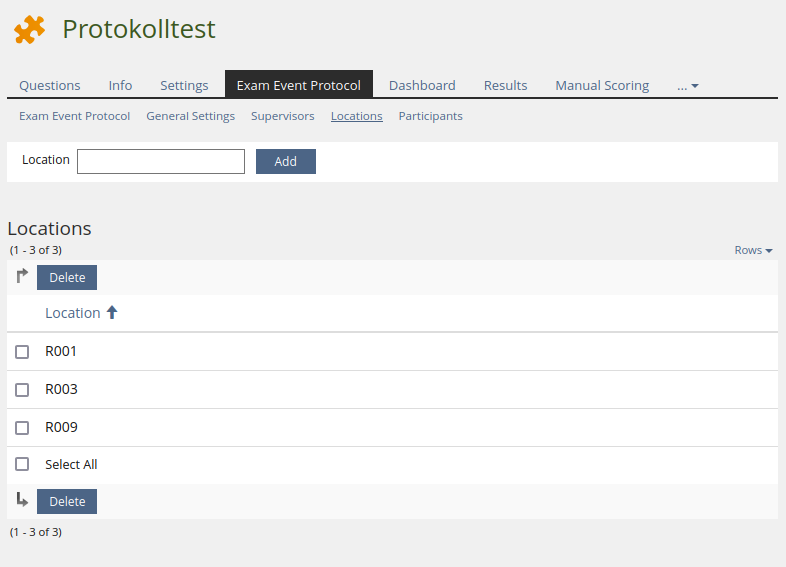Switch to the Questions tab
Screen dimensions: 786x567
tap(50, 86)
